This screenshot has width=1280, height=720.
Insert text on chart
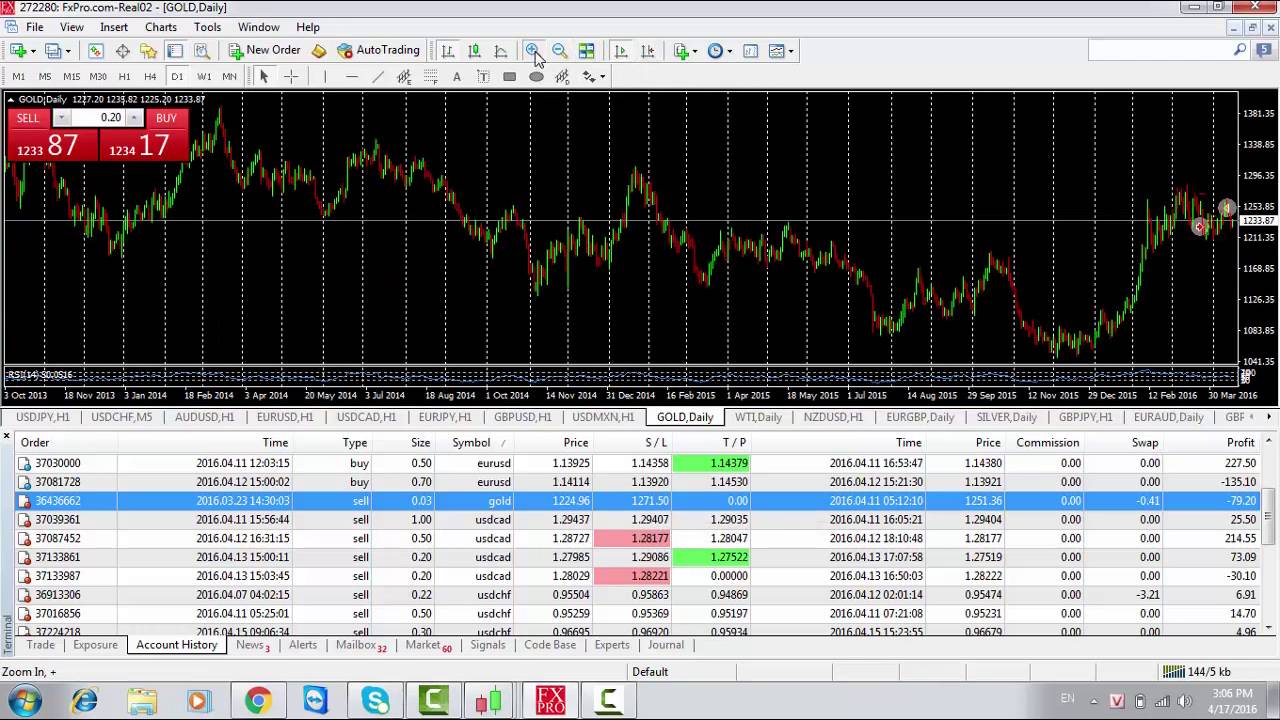tap(457, 77)
